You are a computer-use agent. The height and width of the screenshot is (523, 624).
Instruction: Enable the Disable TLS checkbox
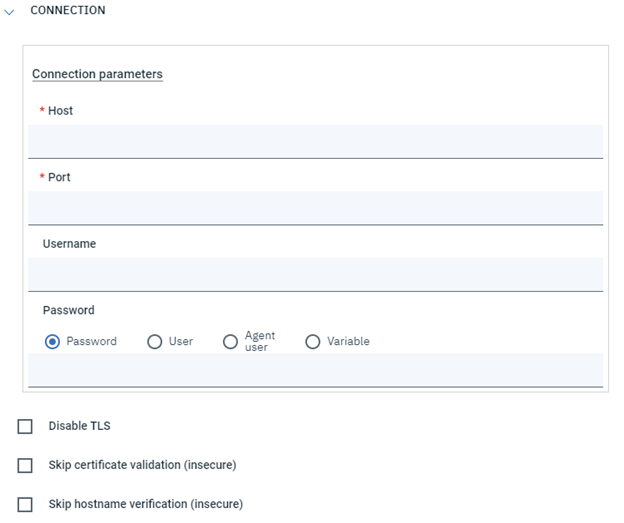tap(26, 427)
